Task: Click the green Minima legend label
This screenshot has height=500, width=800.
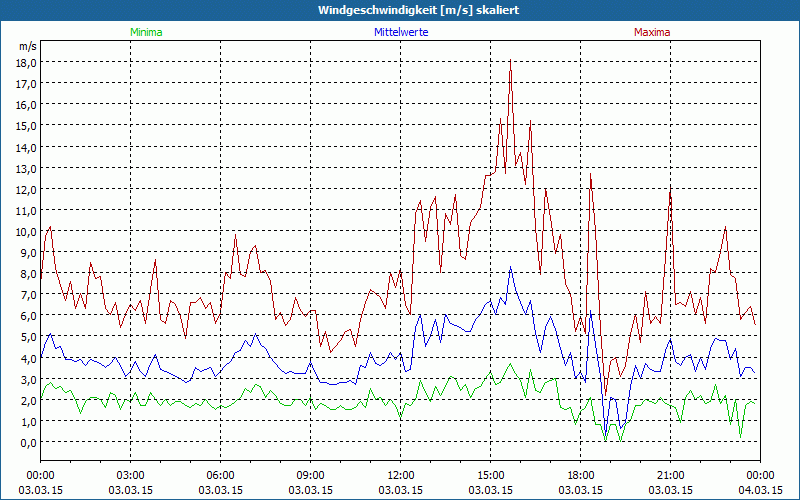Action: [x=145, y=32]
